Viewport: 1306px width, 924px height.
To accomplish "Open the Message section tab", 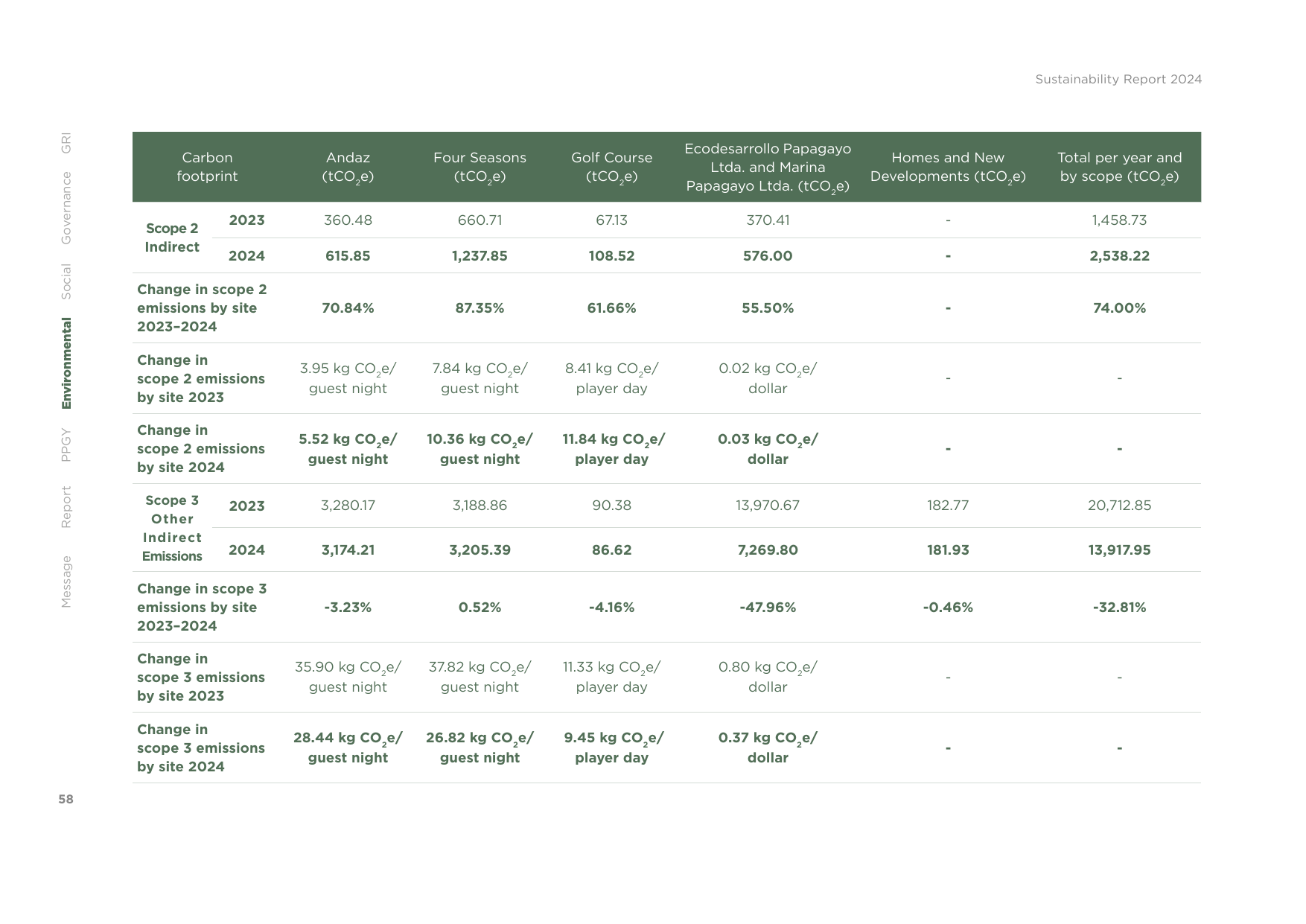I will click(x=66, y=582).
